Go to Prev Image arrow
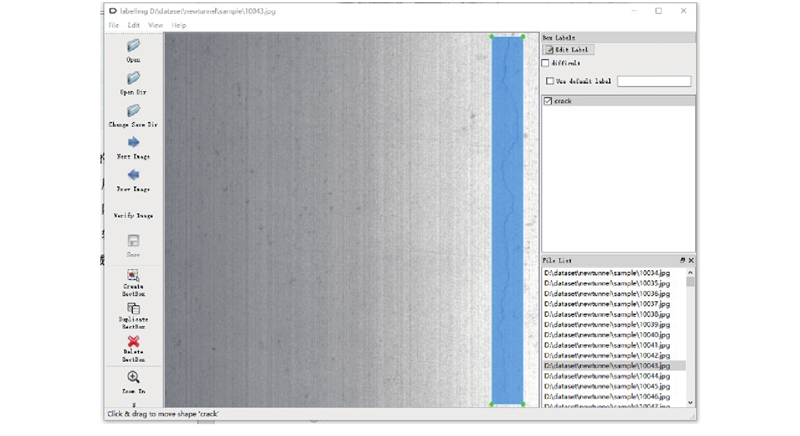Viewport: 800px width, 436px height. pyautogui.click(x=133, y=175)
